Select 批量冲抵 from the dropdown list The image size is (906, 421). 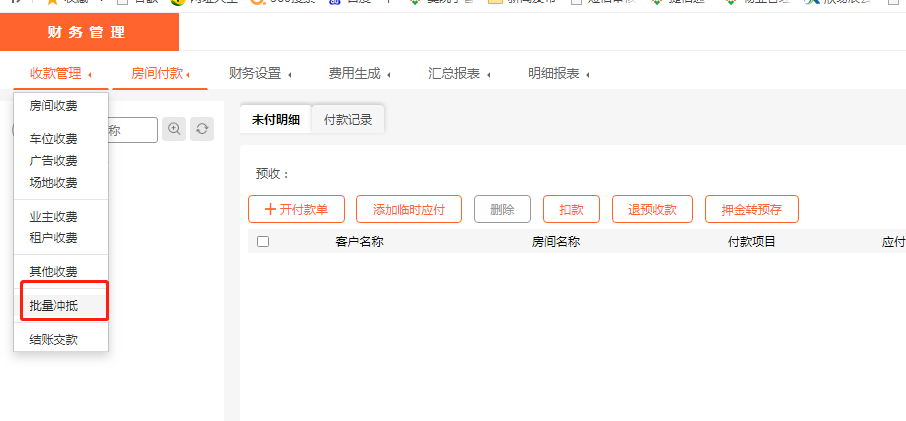54,306
